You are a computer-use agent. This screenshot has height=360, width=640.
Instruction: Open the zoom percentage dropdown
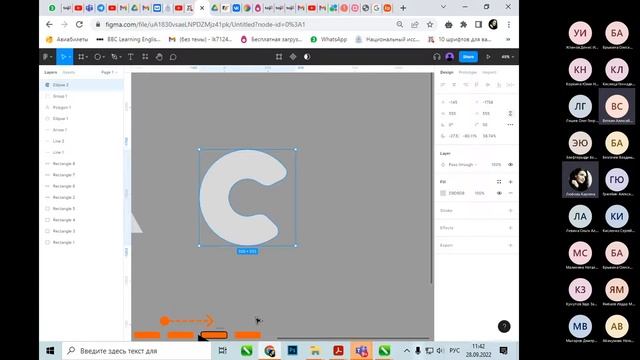507,57
